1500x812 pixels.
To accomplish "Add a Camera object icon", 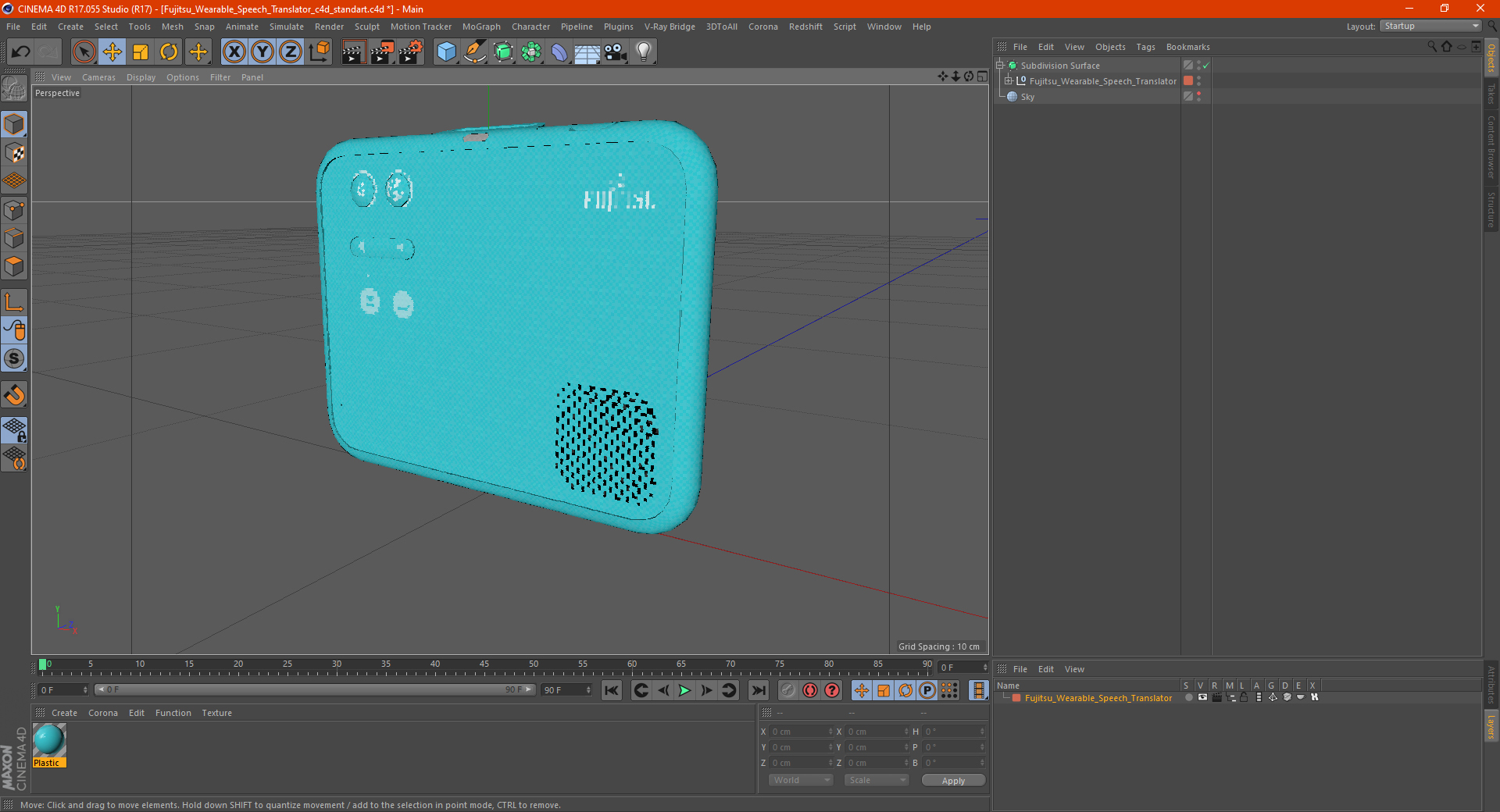I will pyautogui.click(x=616, y=52).
